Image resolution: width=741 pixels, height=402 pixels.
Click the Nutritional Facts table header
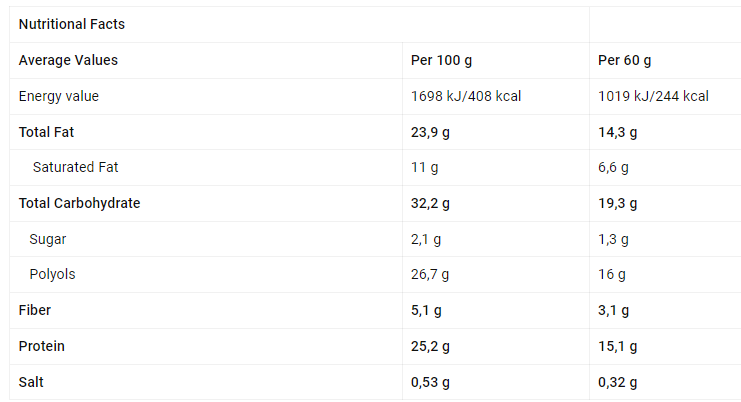(72, 24)
